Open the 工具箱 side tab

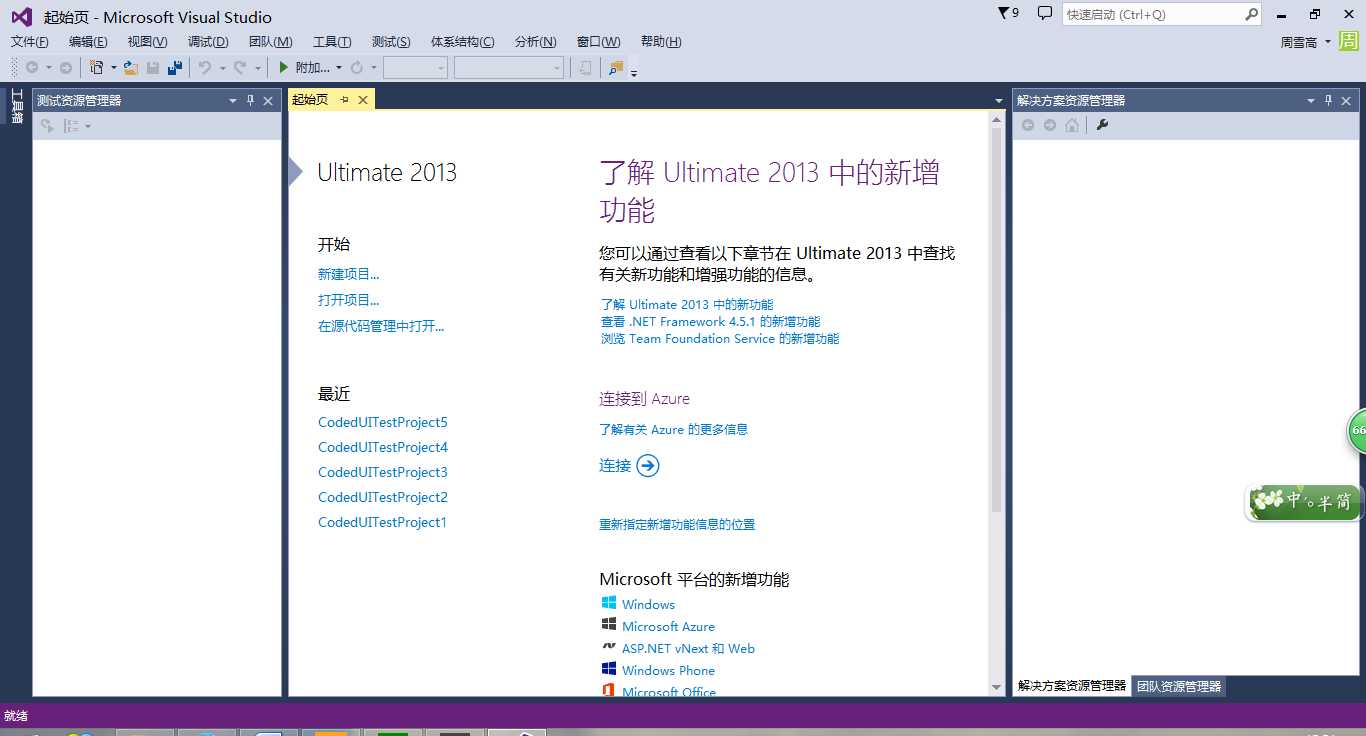pos(16,107)
